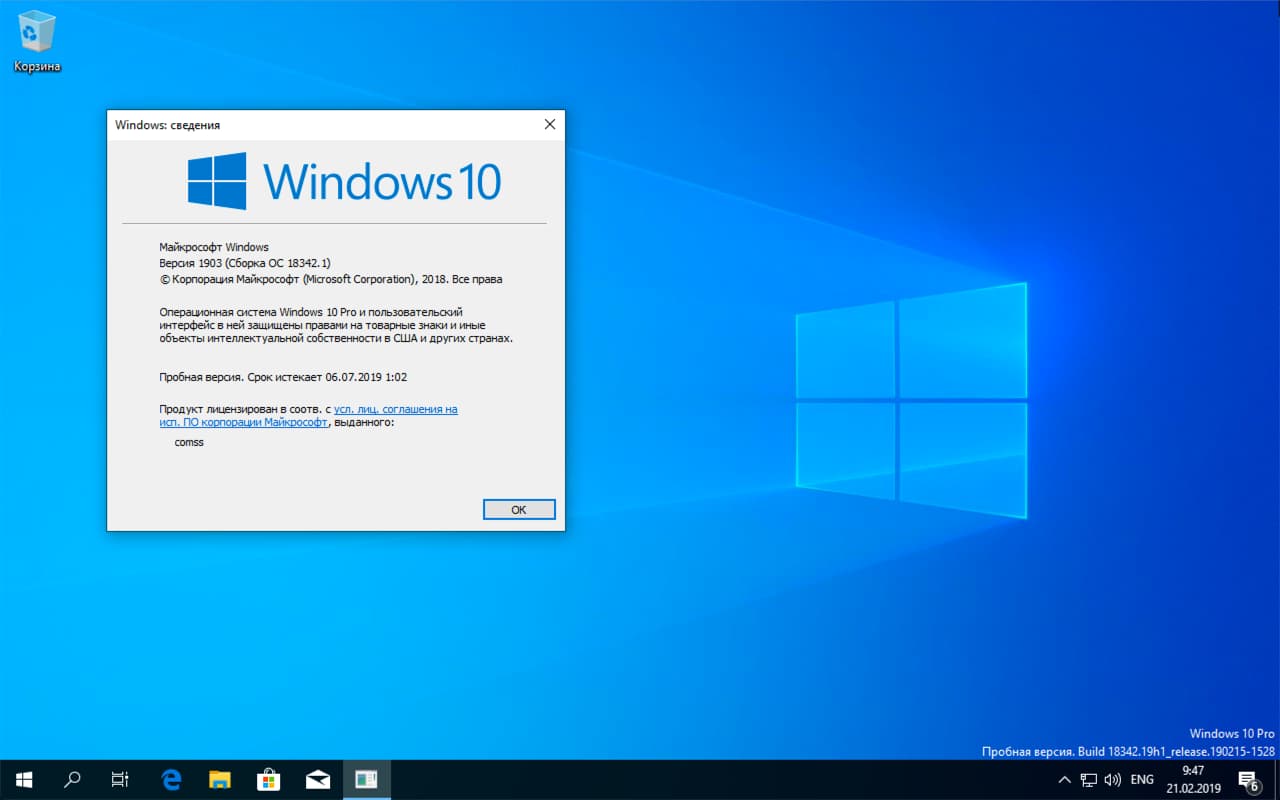Switch input language via ENG indicator
This screenshot has width=1280, height=800.
(x=1141, y=779)
